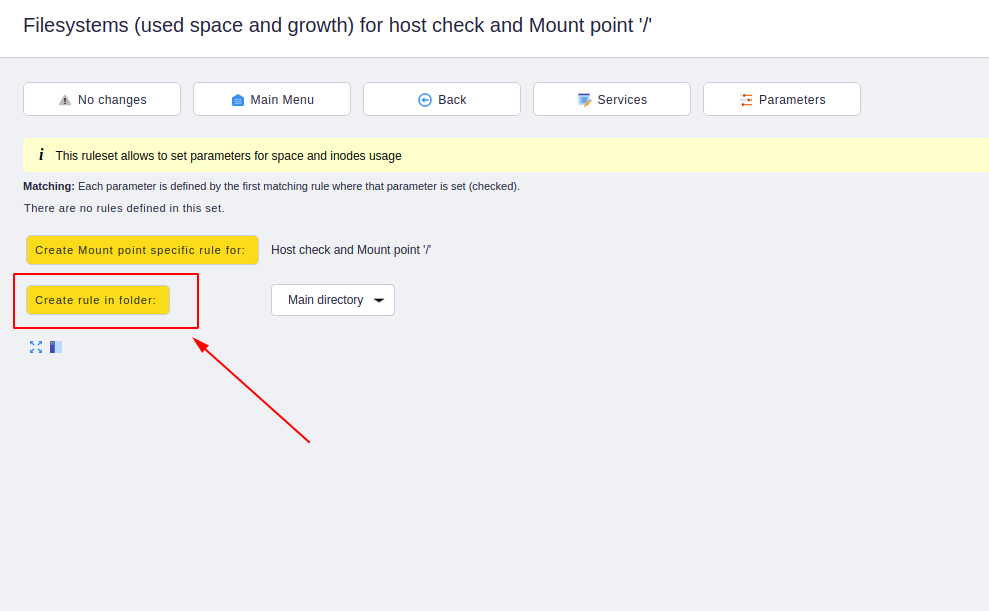Click Create Mount point specific rule for

point(143,250)
